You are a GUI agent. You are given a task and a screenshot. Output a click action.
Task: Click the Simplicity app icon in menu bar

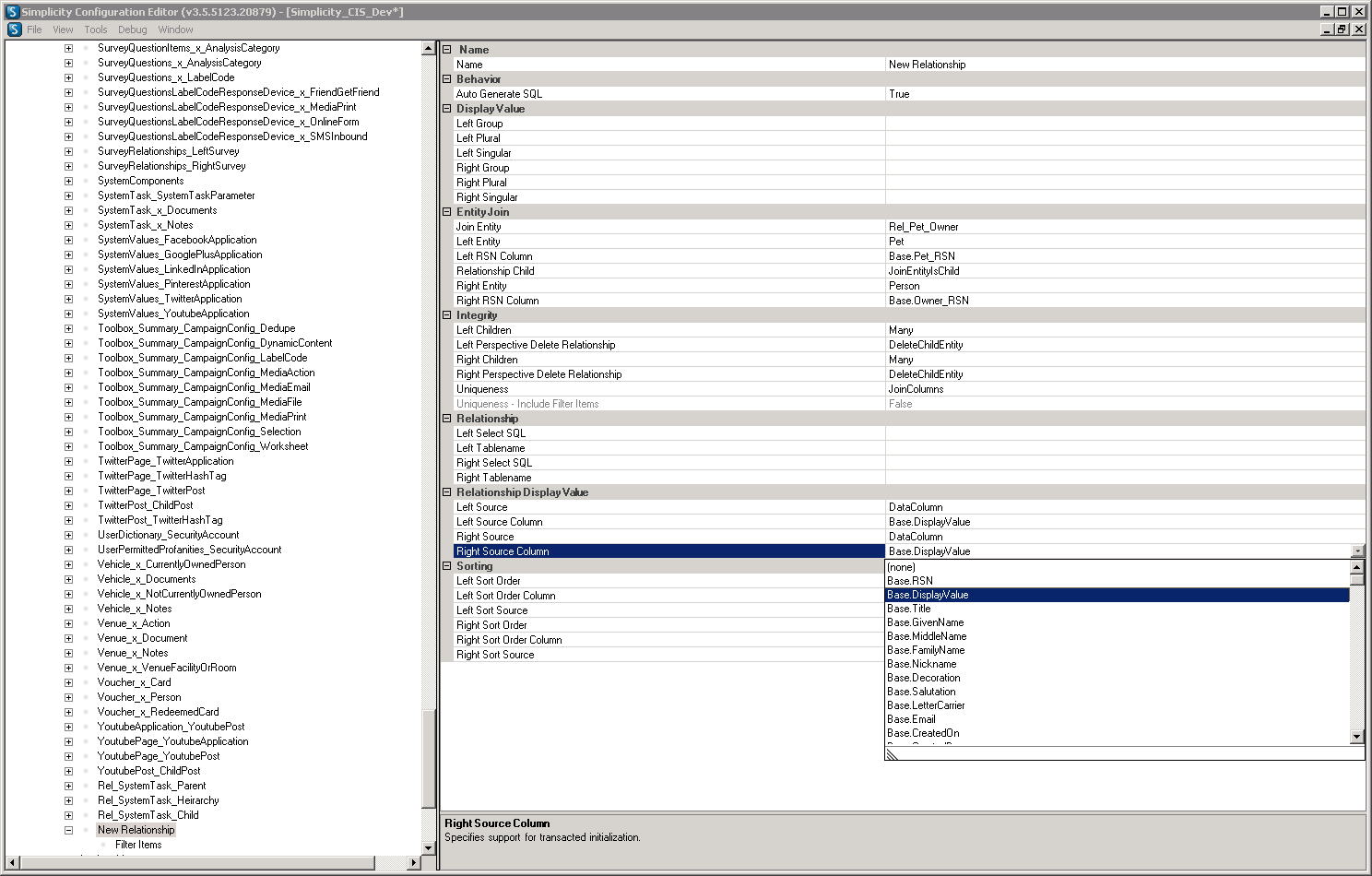(x=14, y=30)
